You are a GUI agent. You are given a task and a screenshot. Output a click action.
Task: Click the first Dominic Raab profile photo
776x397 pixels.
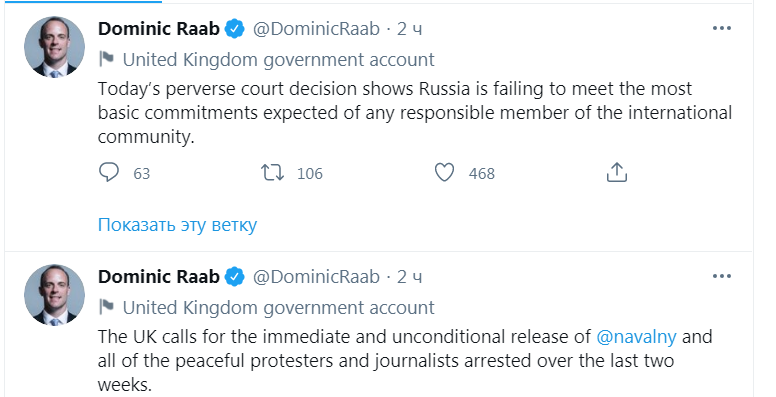pyautogui.click(x=54, y=47)
